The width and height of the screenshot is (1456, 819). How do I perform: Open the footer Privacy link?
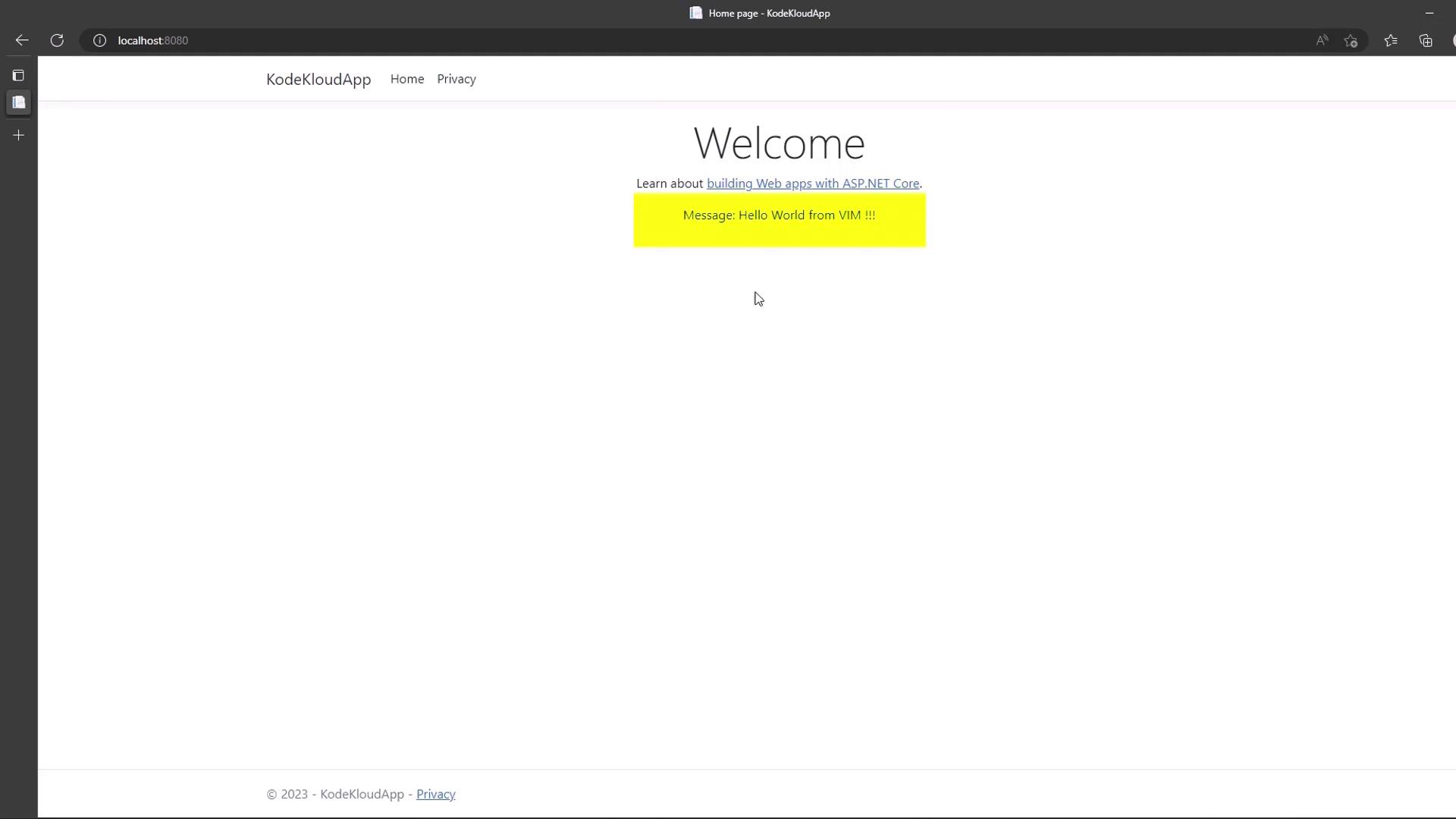click(x=435, y=794)
